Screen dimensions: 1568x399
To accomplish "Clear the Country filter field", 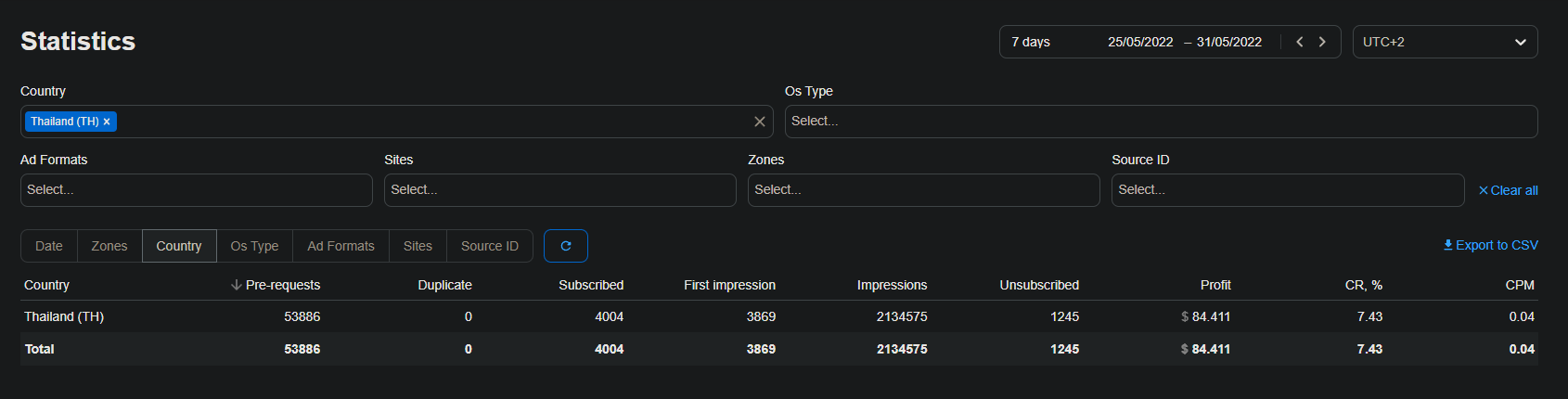I will [759, 122].
